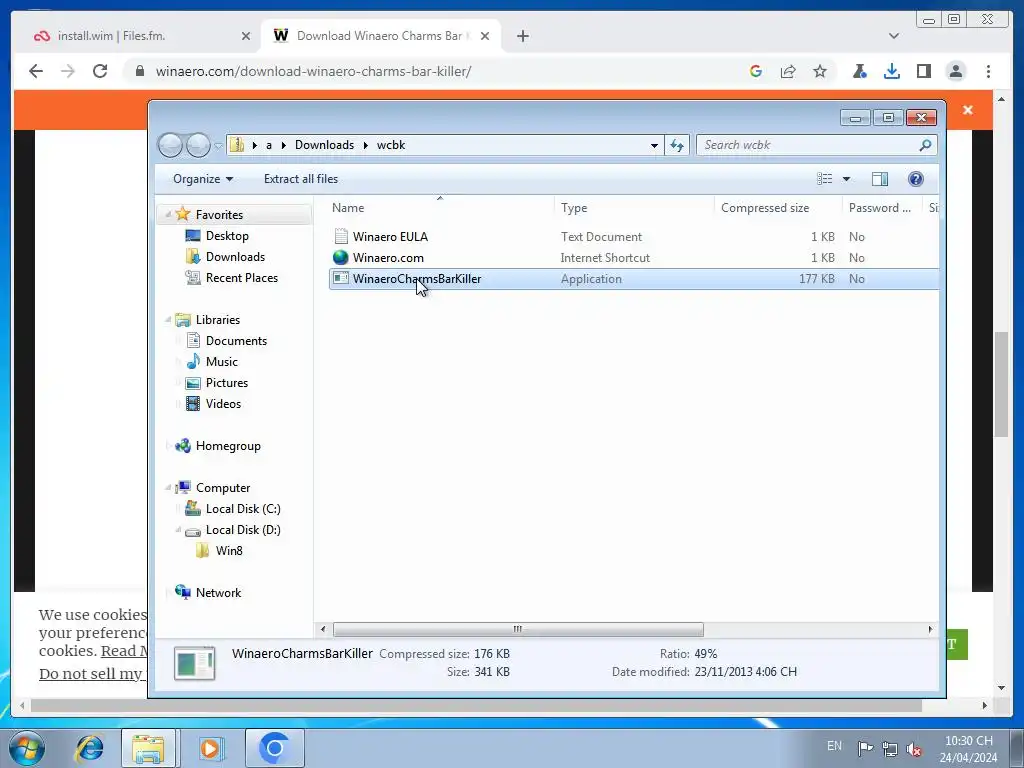Open Documents library
This screenshot has width=1024, height=768.
point(236,341)
